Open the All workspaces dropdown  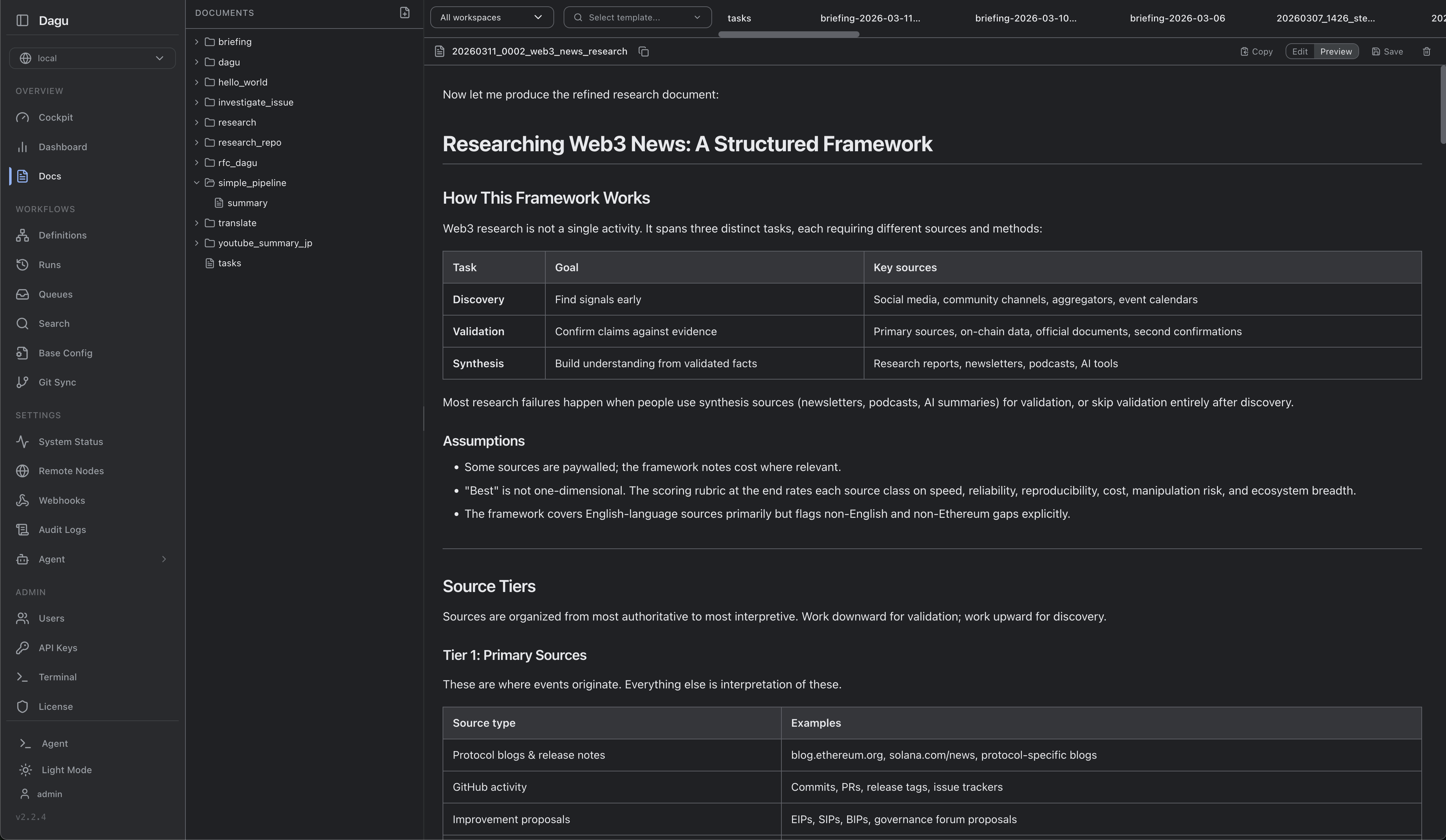coord(491,17)
